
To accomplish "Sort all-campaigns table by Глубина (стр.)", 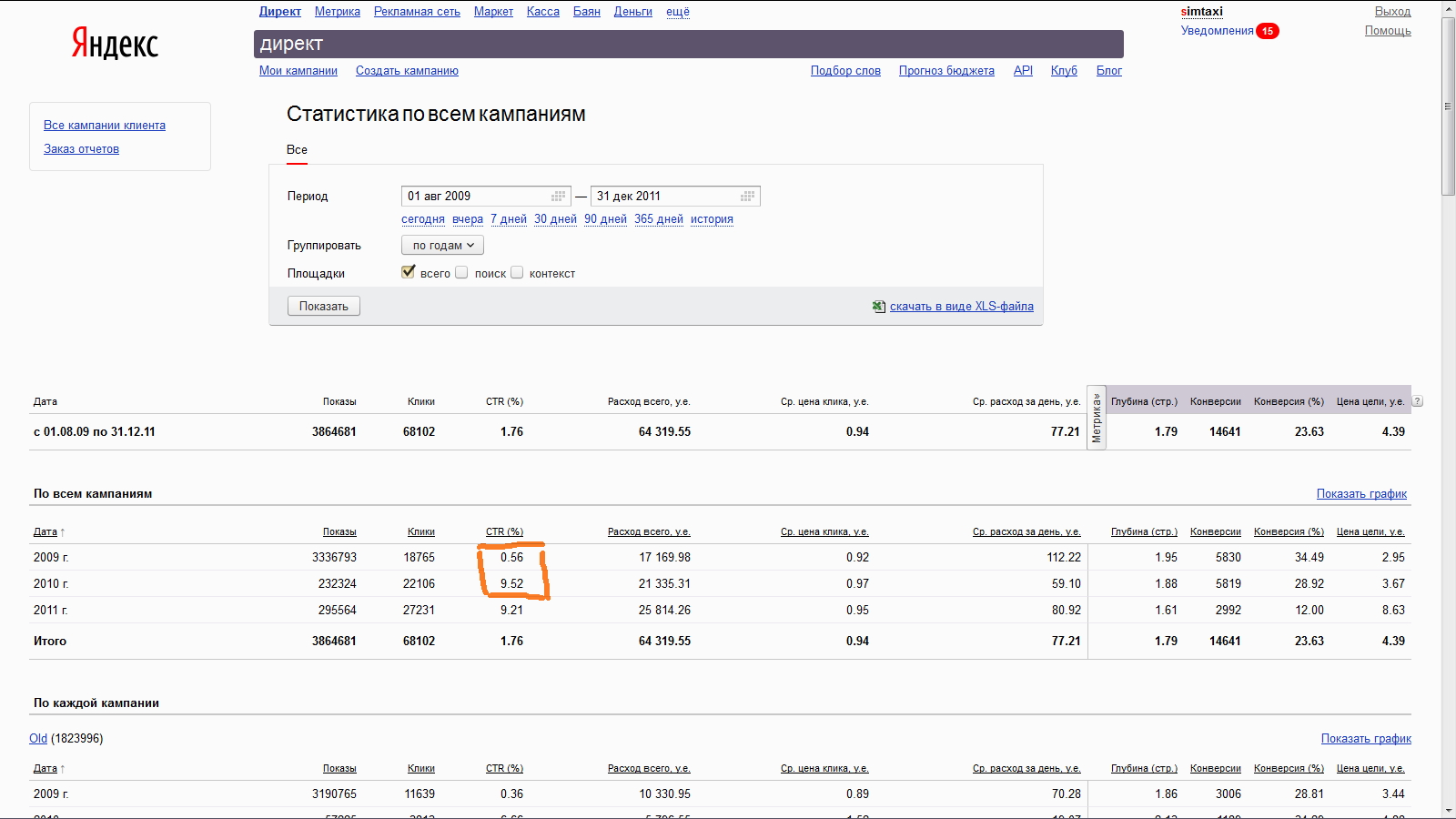I will tap(1144, 531).
